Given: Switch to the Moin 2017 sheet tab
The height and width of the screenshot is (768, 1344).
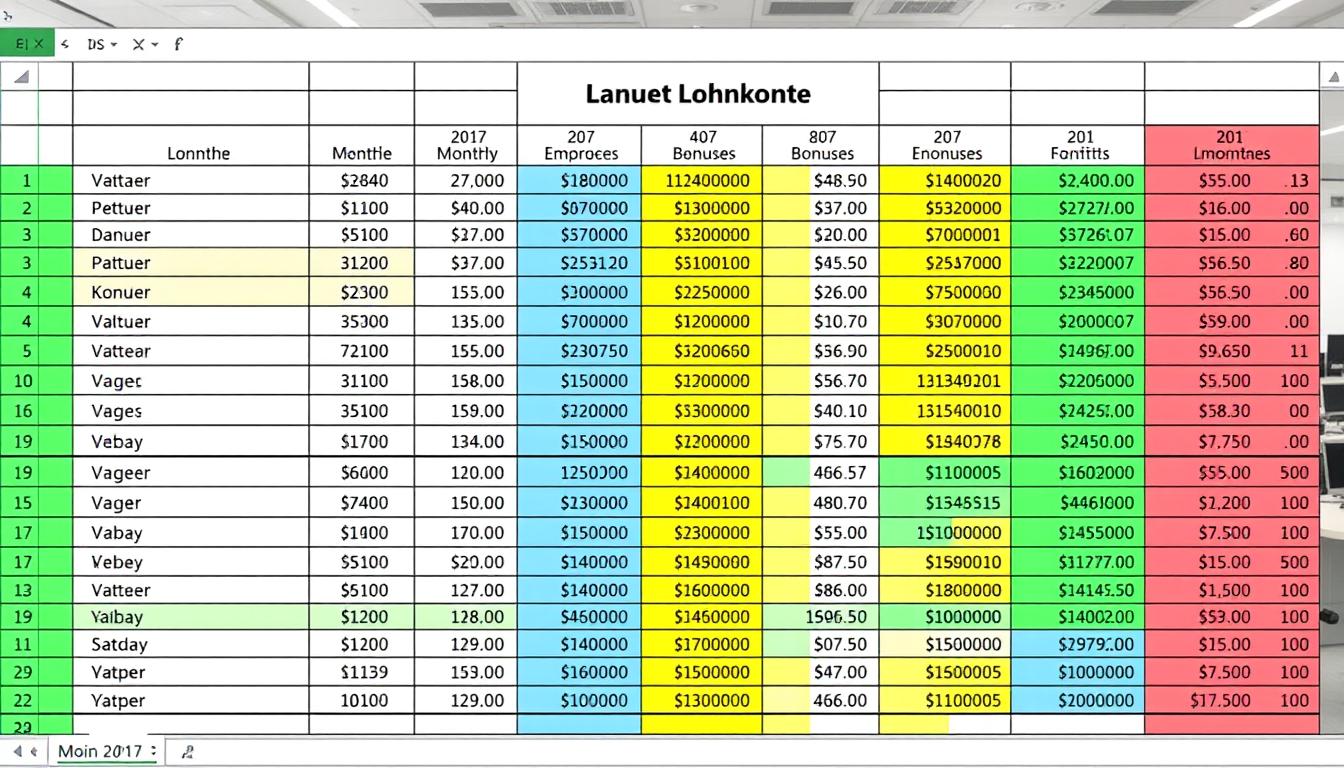Looking at the screenshot, I should [100, 751].
